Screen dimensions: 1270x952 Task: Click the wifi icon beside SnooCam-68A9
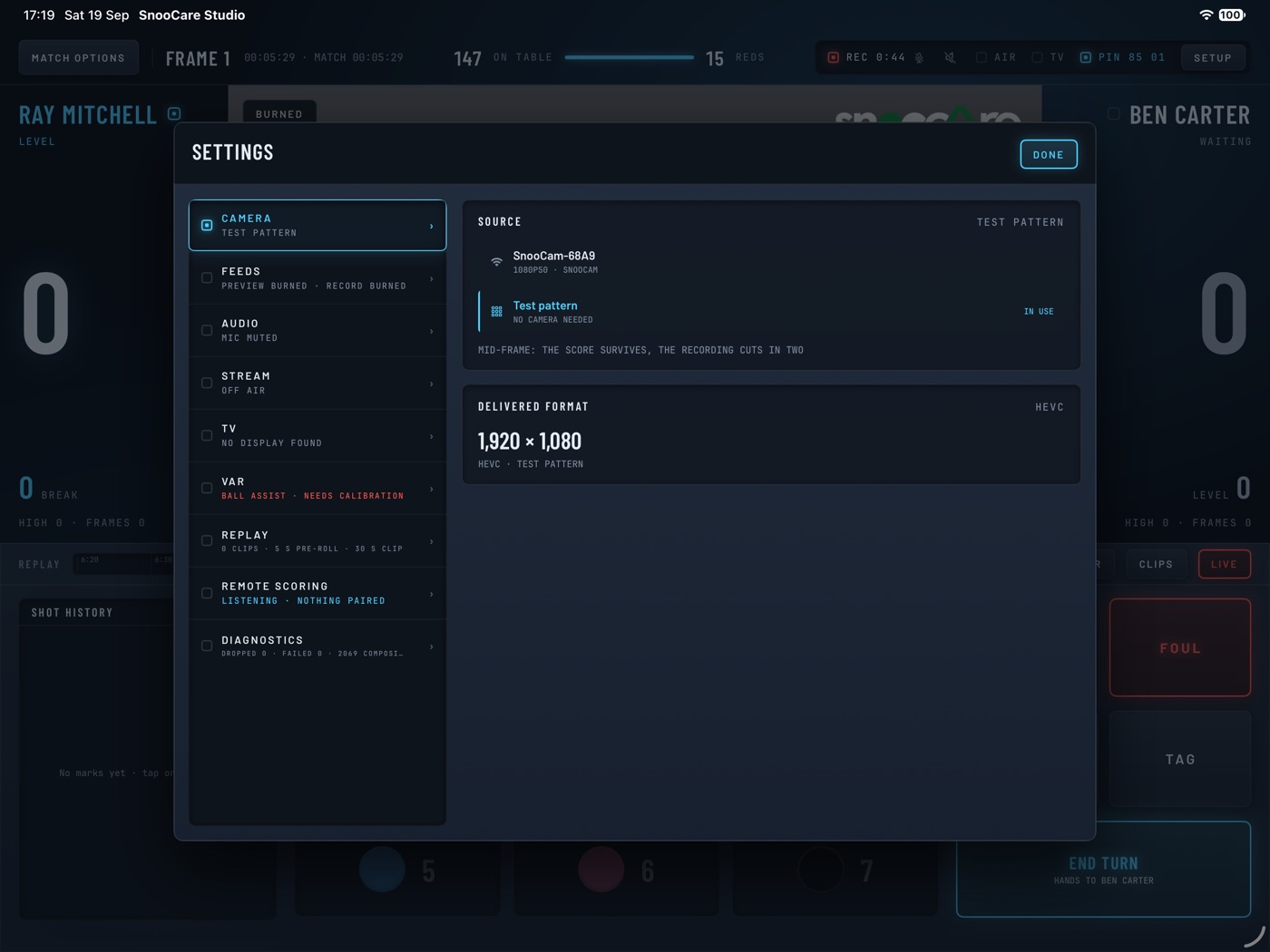496,262
